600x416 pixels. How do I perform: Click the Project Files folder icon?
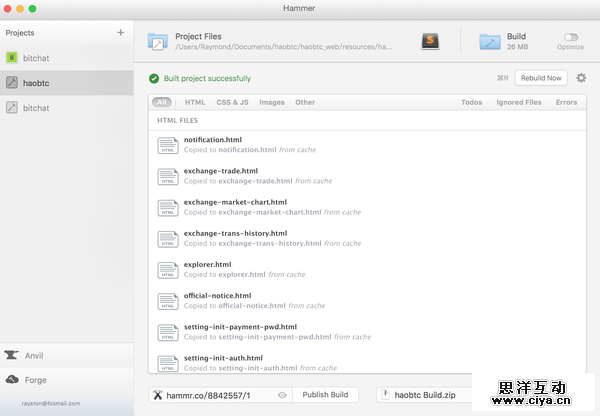[x=158, y=41]
